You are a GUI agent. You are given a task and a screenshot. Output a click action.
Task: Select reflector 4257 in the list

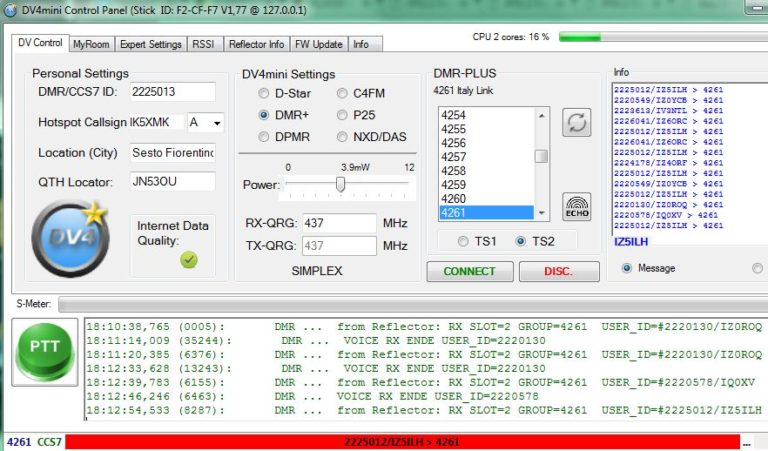point(486,157)
